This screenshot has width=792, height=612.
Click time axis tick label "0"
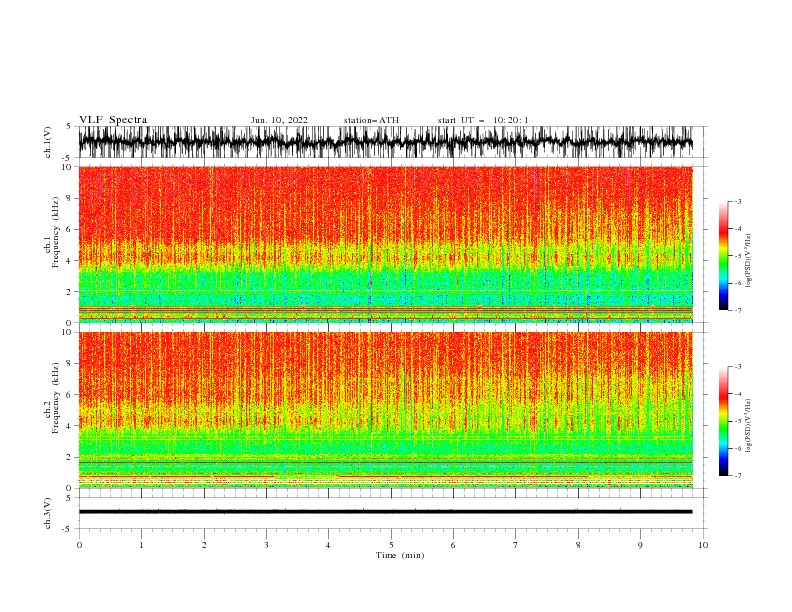point(79,545)
